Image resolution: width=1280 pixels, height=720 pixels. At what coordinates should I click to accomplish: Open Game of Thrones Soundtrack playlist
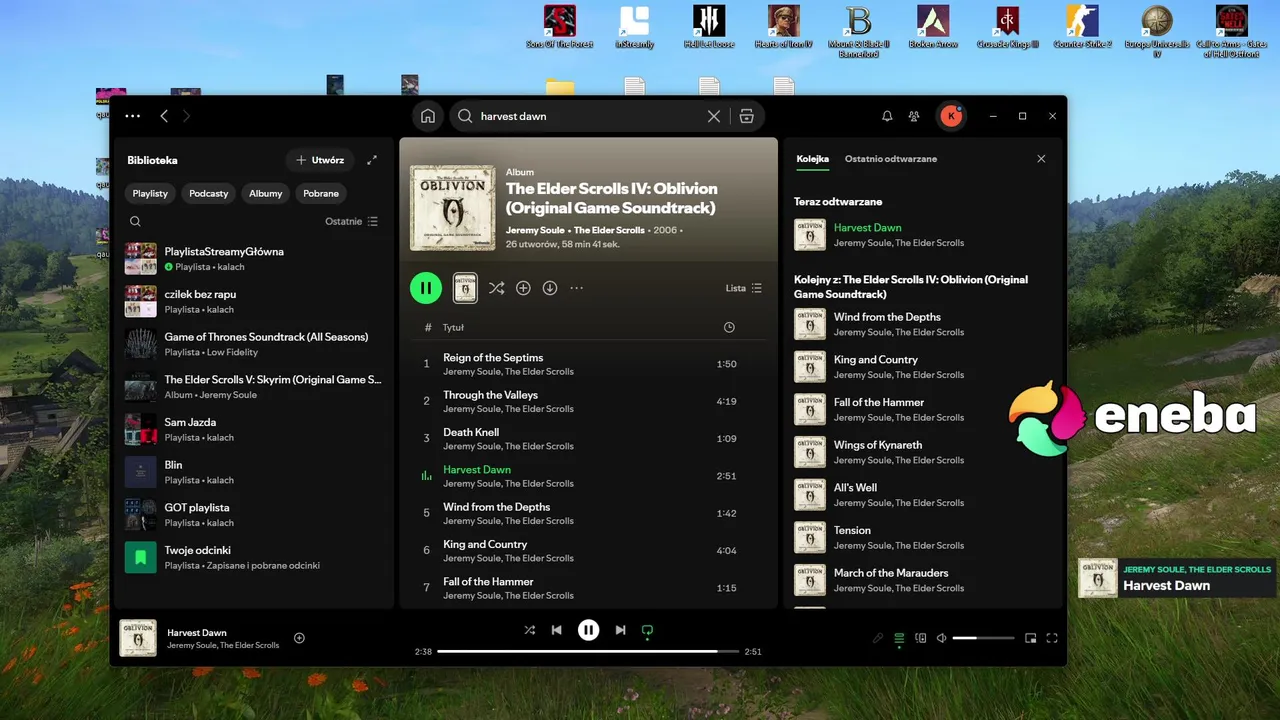[x=253, y=344]
